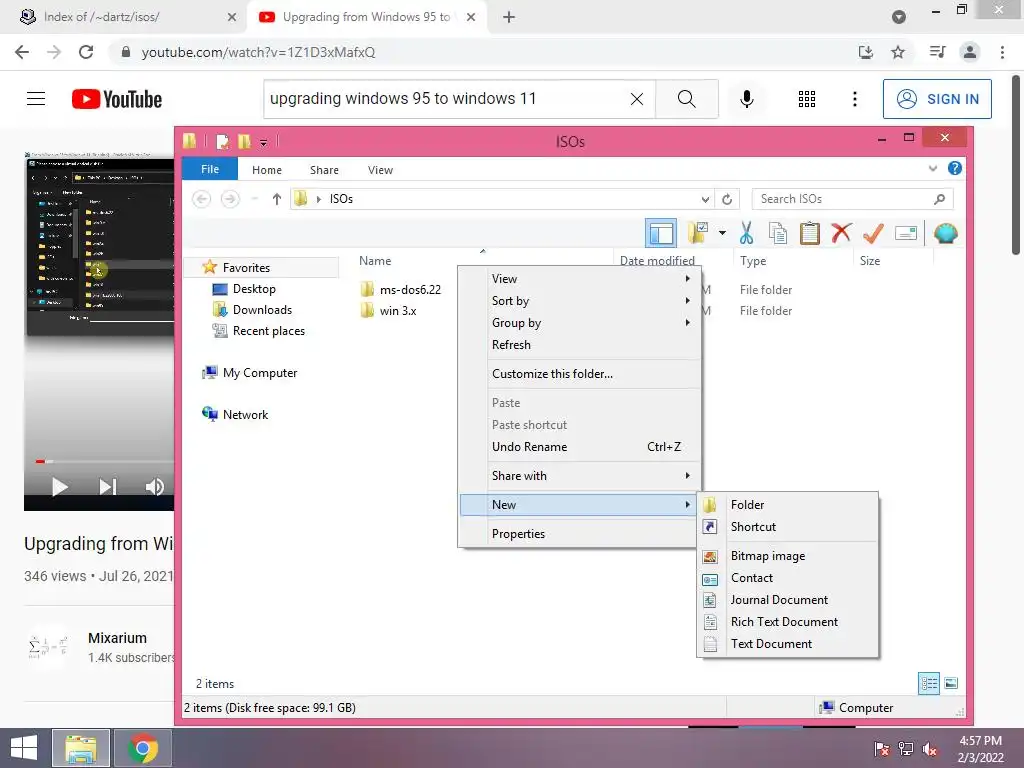Screen dimensions: 1024x768
Task: Click the Copy icon in Explorer toolbar
Action: point(778,233)
